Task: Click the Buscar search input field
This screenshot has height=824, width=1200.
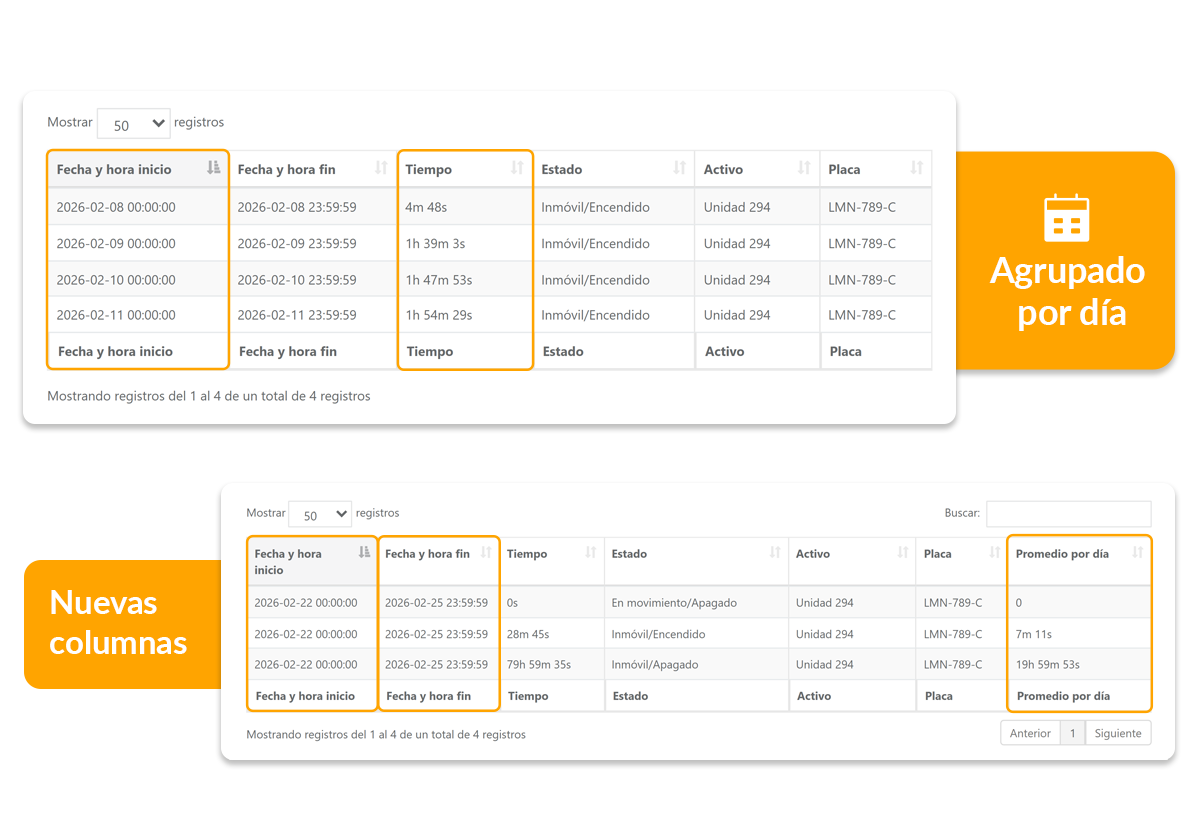Action: [x=1068, y=514]
